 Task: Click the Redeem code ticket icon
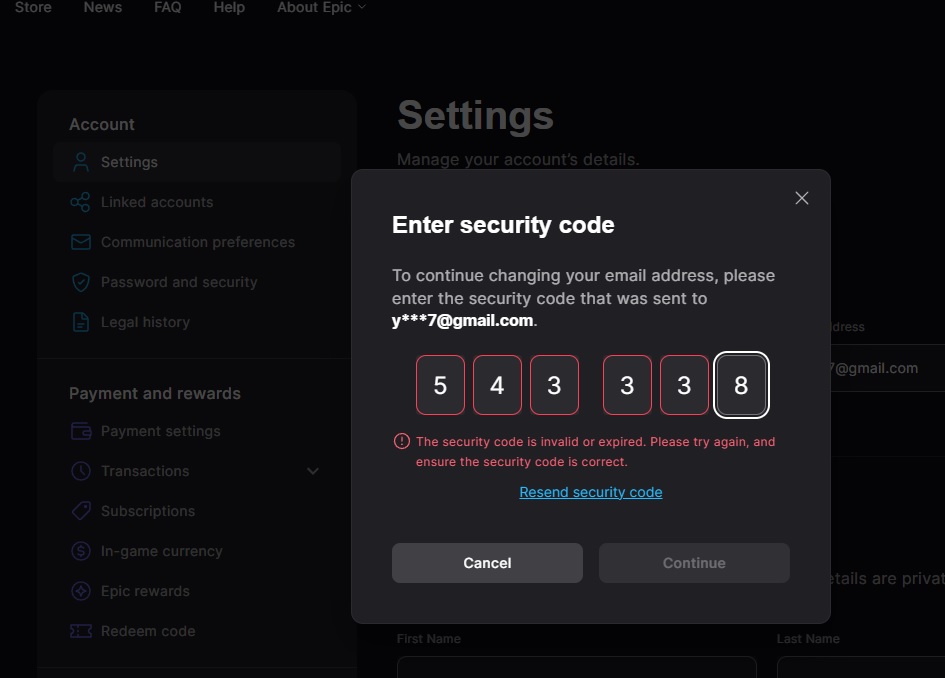[x=81, y=631]
